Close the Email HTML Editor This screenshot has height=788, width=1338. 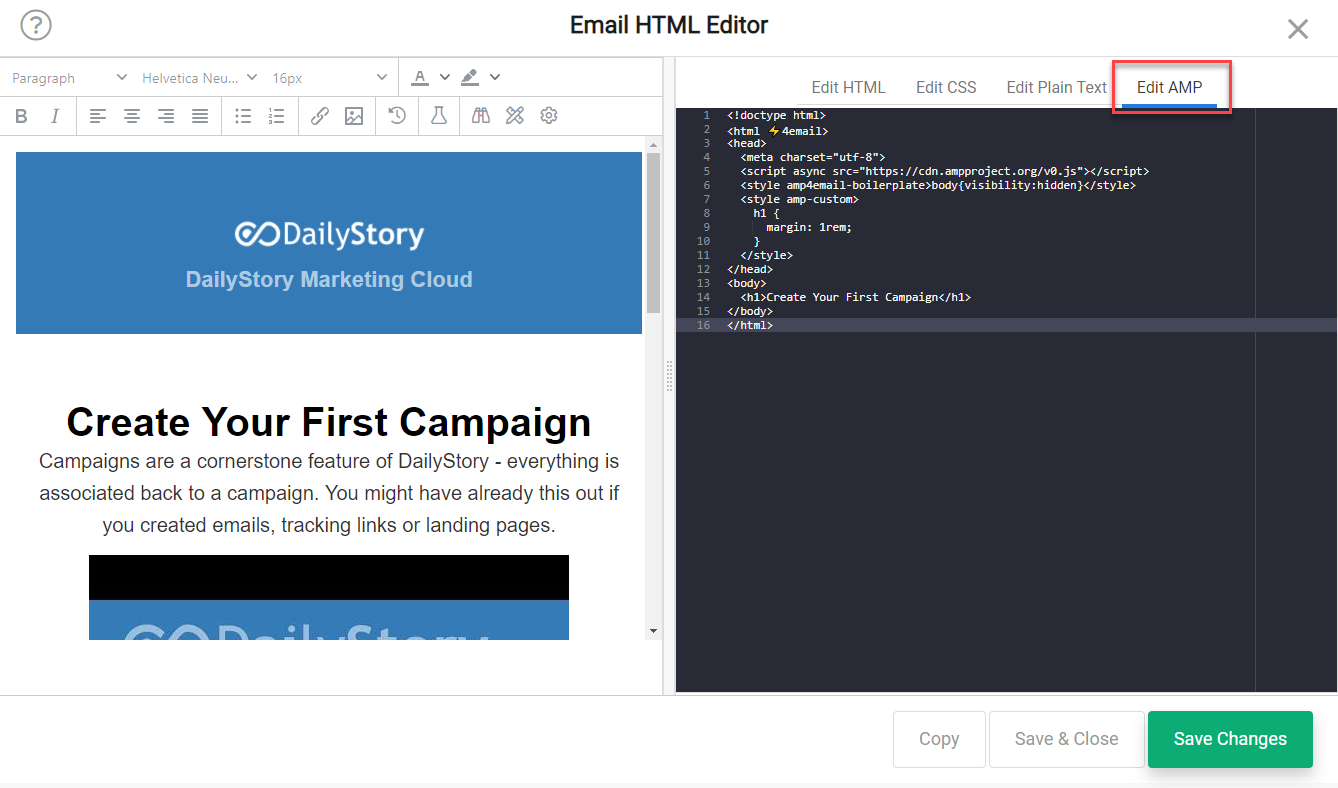point(1298,29)
